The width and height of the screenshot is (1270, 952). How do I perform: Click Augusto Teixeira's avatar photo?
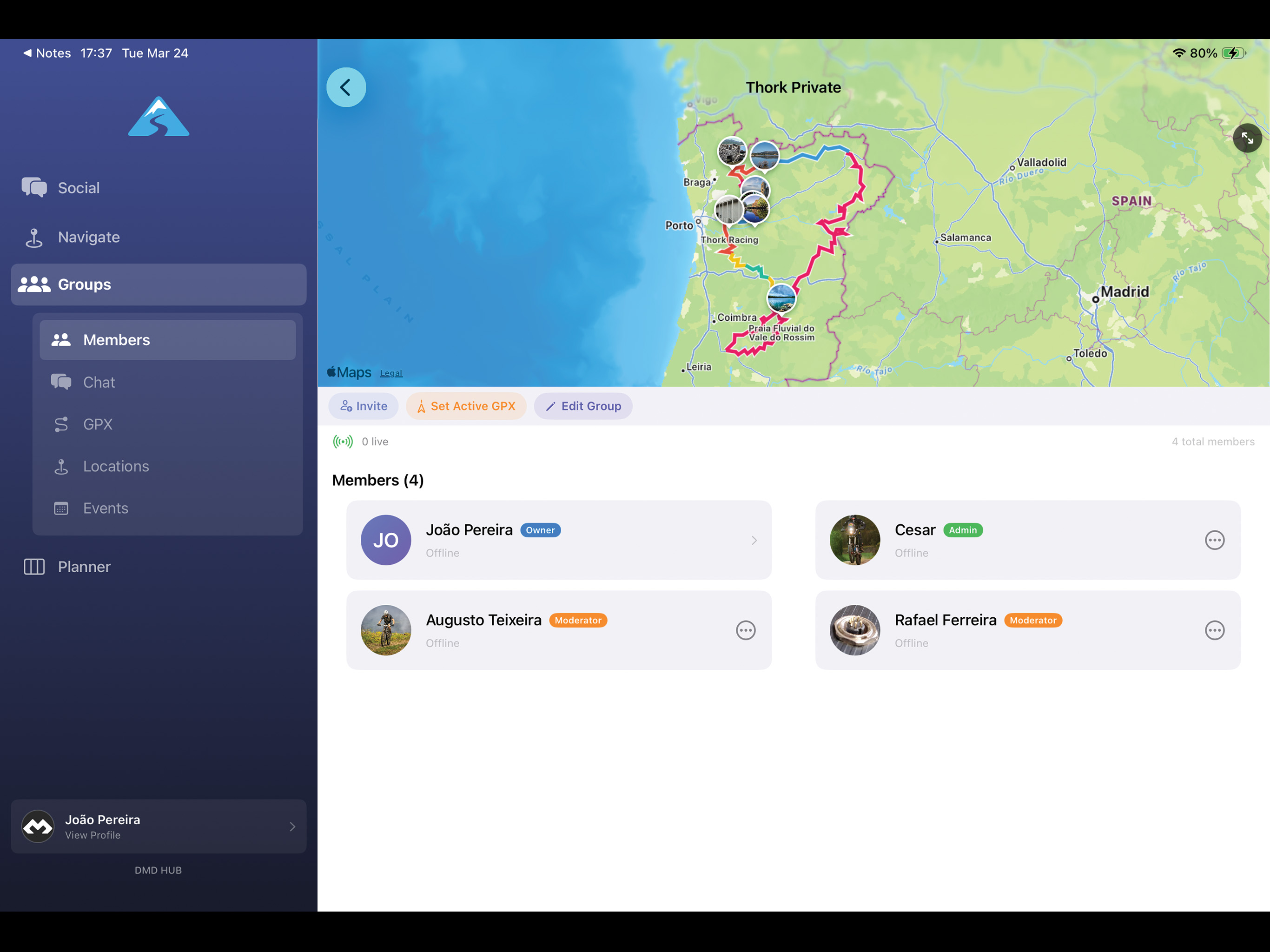(x=386, y=630)
